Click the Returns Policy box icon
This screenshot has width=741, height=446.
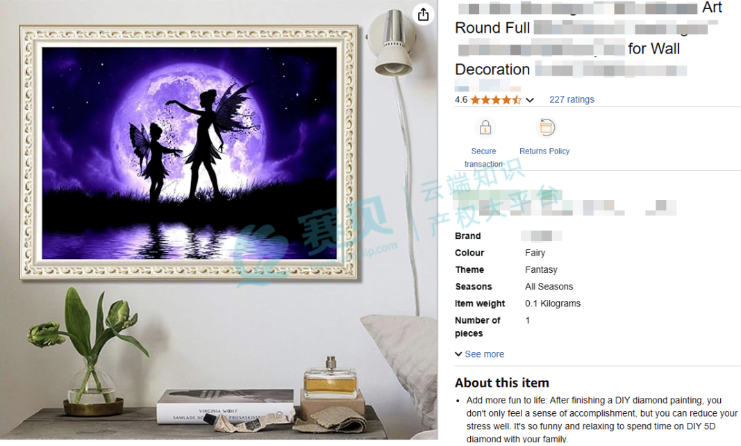click(x=546, y=127)
